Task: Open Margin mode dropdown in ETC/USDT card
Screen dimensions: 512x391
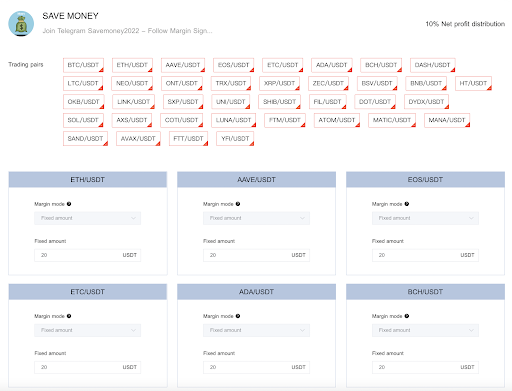Action: [x=87, y=330]
